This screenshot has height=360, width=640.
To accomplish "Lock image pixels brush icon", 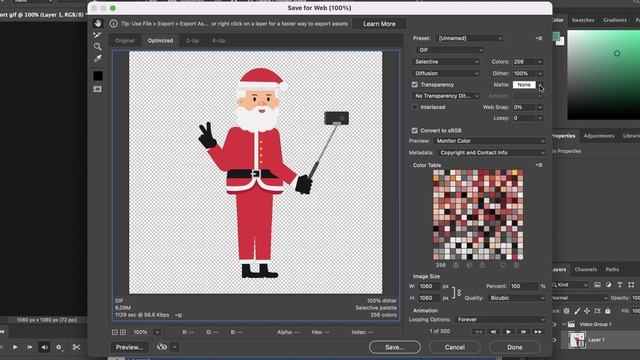I will [577, 311].
